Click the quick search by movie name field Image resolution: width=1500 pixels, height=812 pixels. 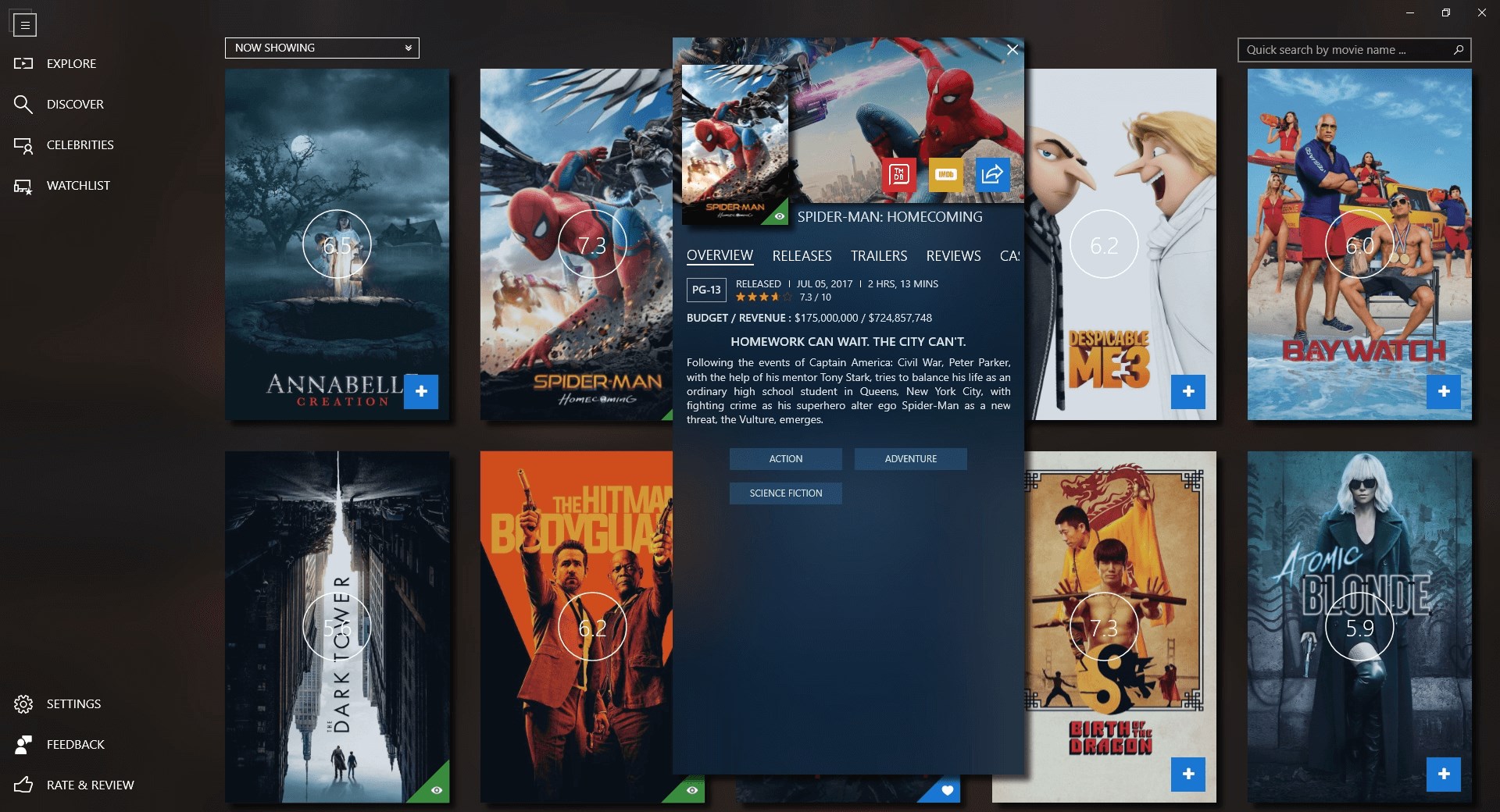(x=1348, y=49)
